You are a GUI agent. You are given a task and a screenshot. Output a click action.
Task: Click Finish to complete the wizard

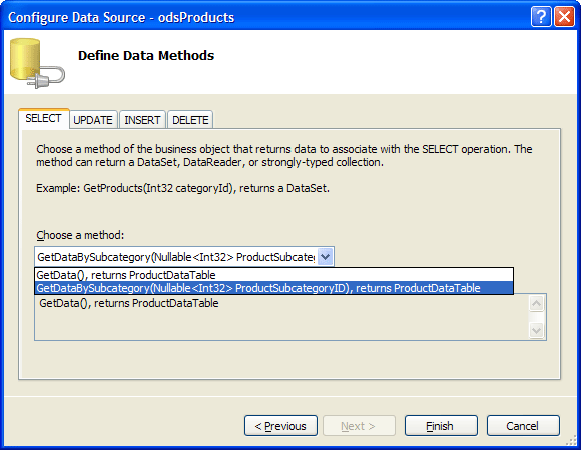click(441, 426)
